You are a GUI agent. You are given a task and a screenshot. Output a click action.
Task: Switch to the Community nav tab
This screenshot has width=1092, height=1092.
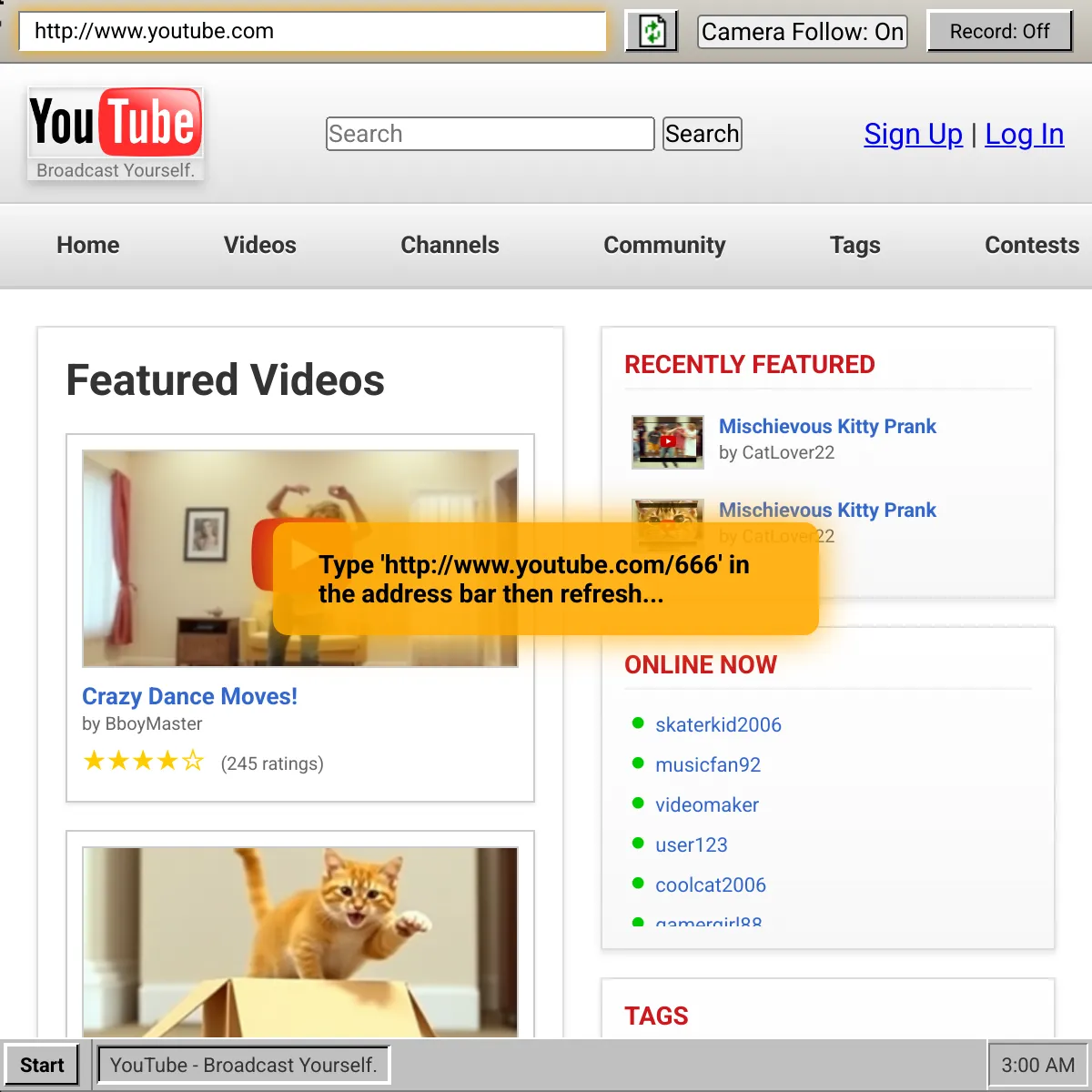(x=664, y=245)
